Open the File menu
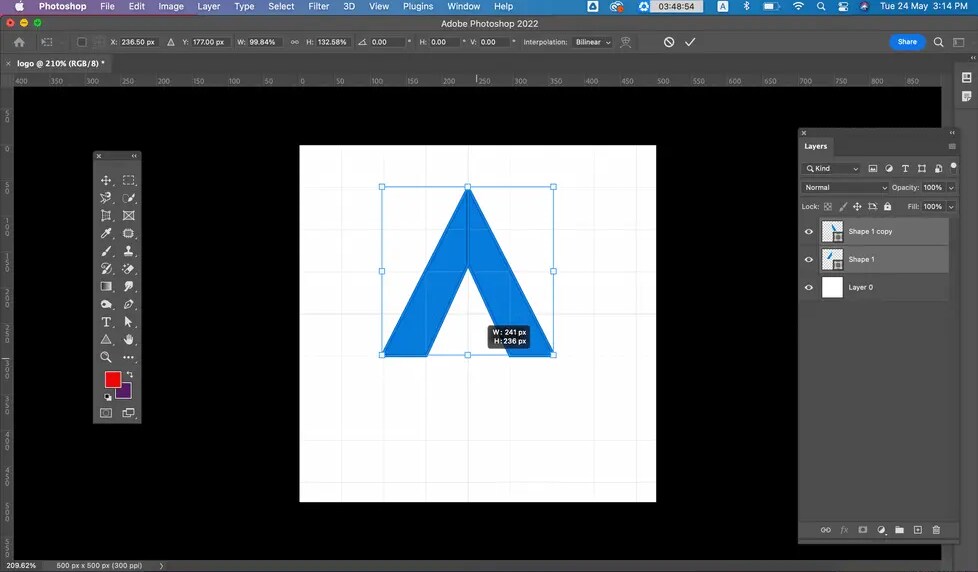Screen dimensions: 978x572 coord(107,6)
